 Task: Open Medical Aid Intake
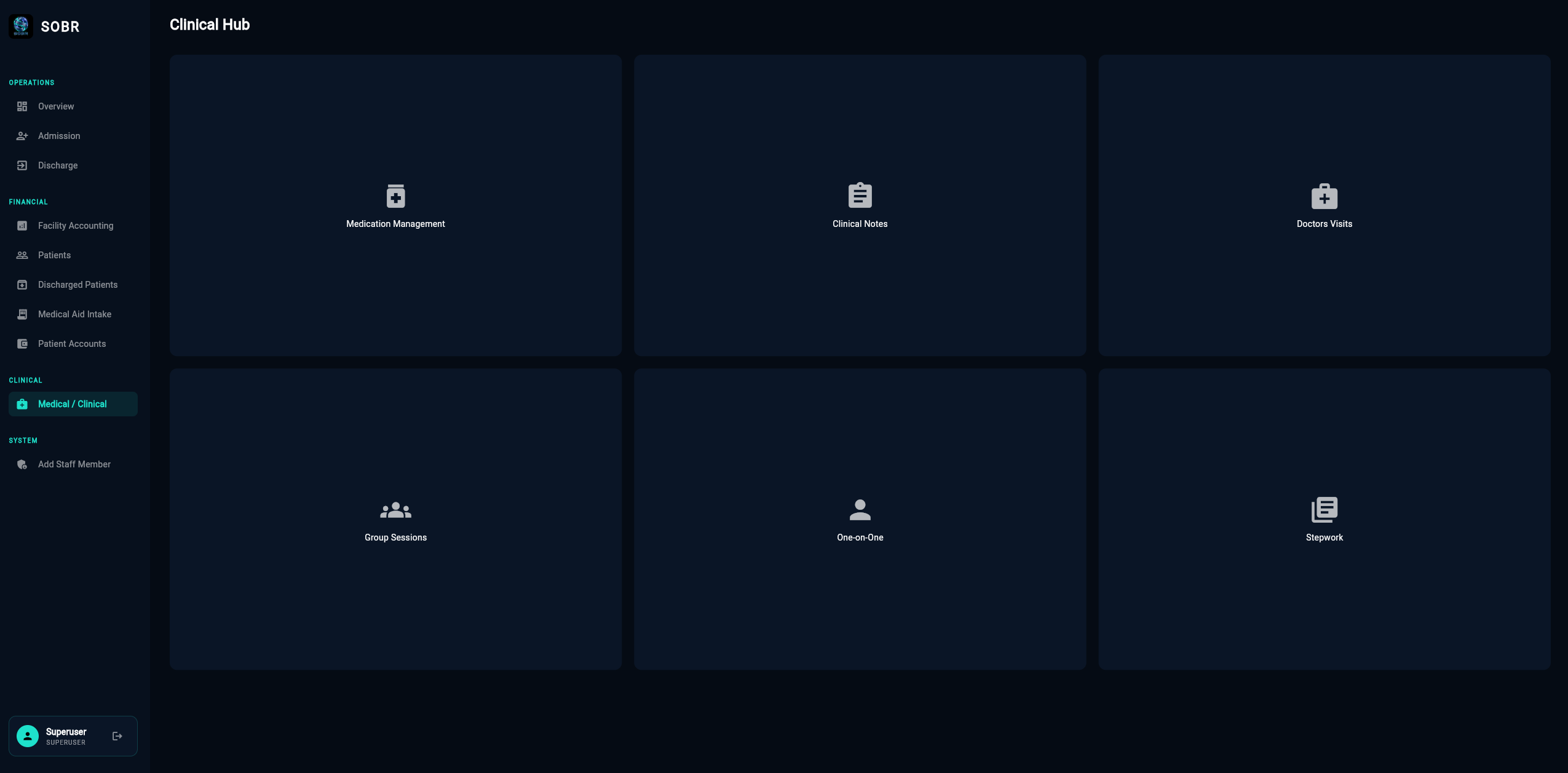click(73, 314)
